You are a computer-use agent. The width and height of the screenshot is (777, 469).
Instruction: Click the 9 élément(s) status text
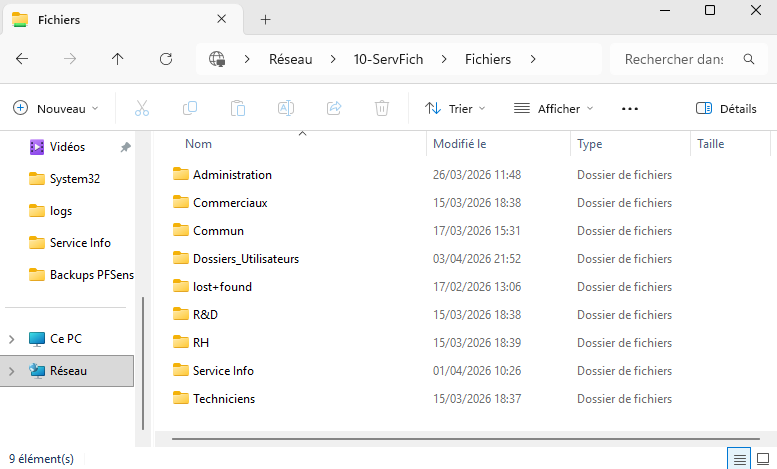tap(42, 459)
